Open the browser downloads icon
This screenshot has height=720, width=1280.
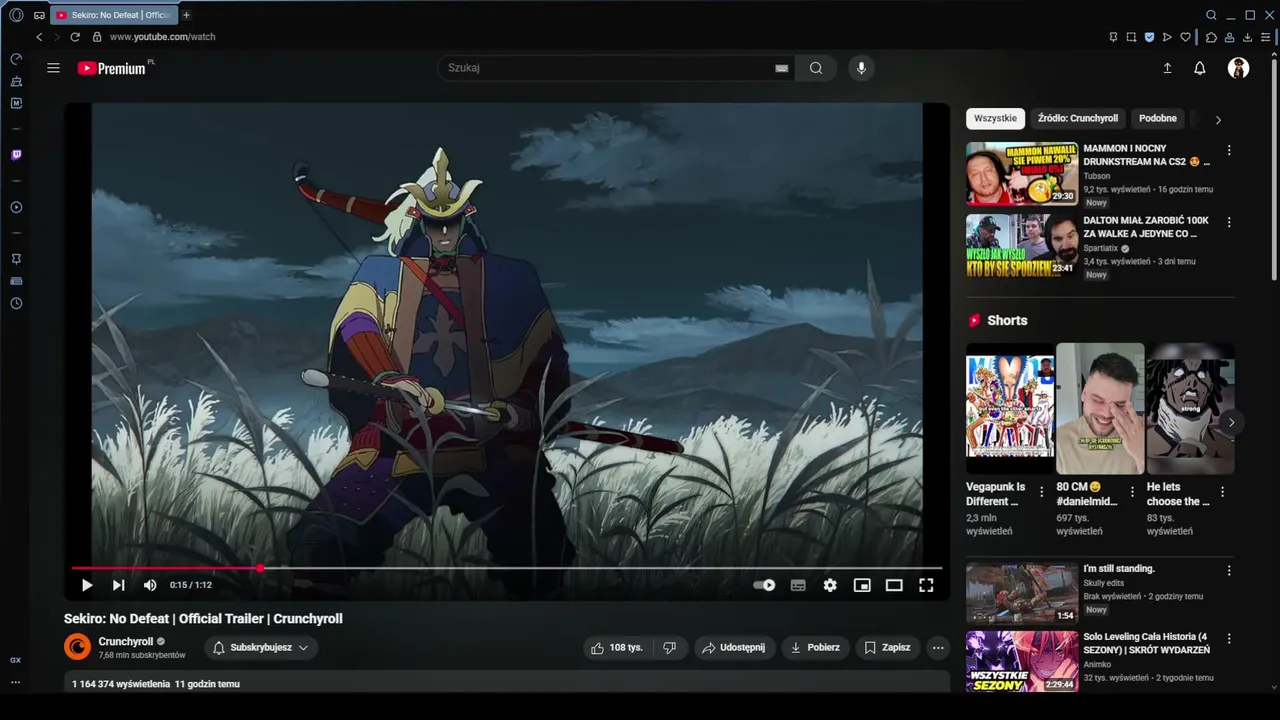click(1247, 37)
